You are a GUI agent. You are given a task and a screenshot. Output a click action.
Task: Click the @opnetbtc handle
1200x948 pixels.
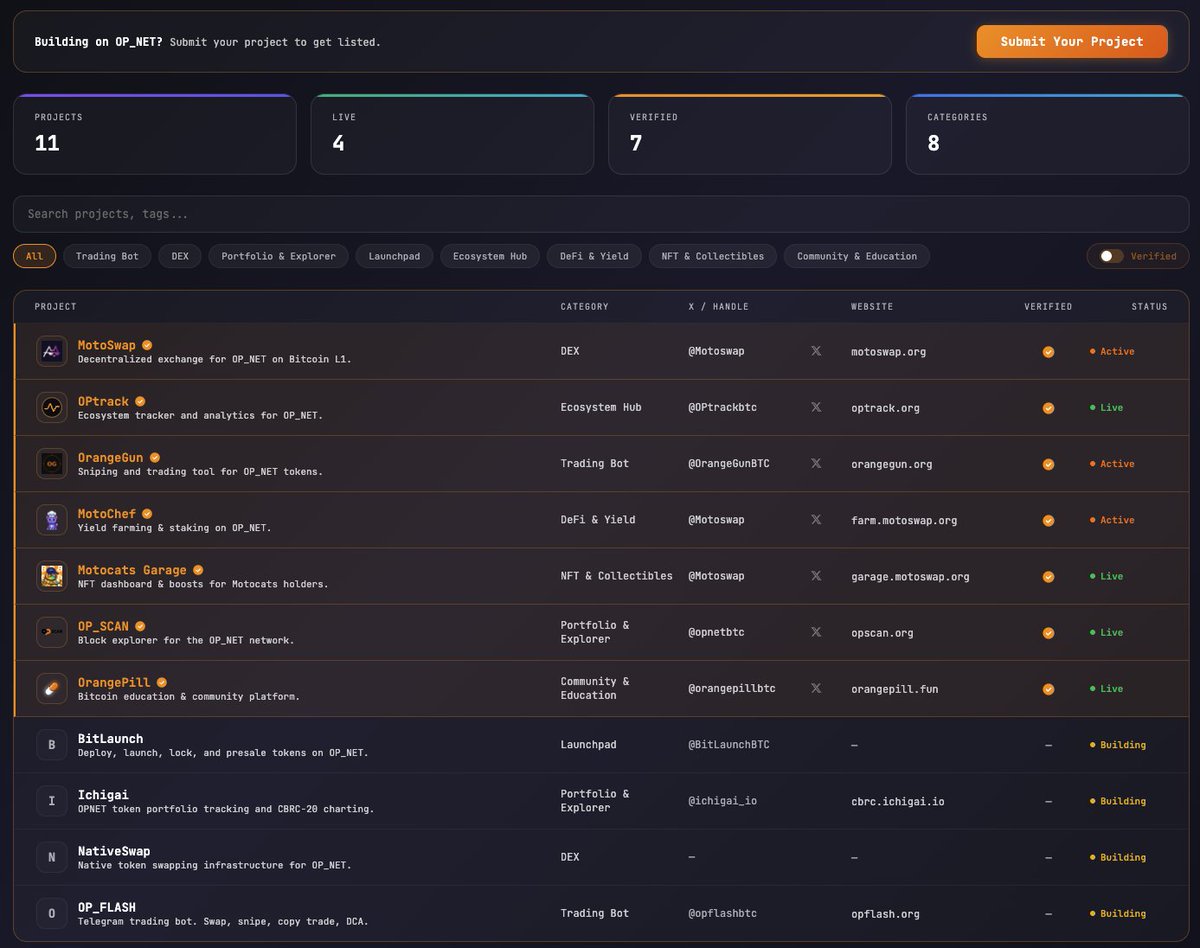click(716, 632)
